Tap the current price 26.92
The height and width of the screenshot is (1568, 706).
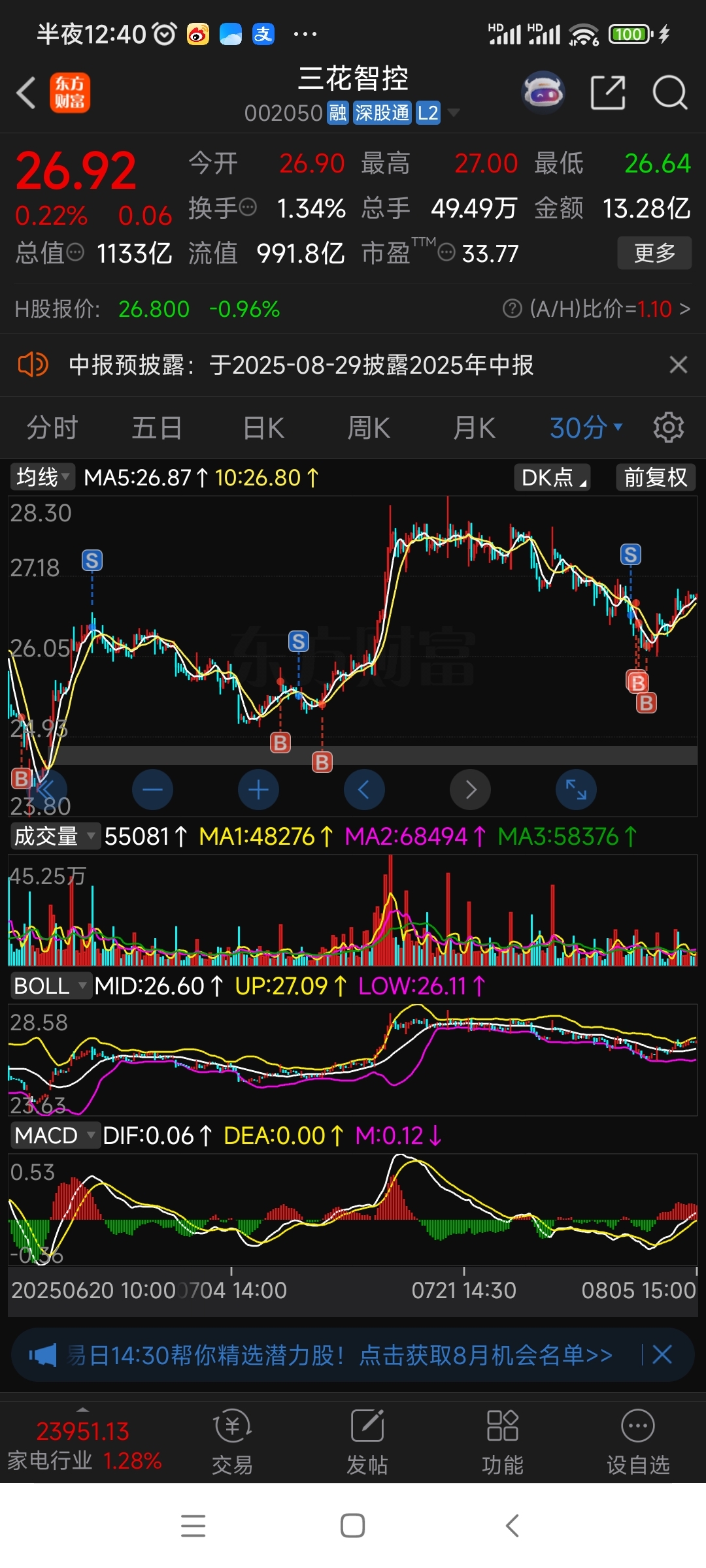pos(76,171)
